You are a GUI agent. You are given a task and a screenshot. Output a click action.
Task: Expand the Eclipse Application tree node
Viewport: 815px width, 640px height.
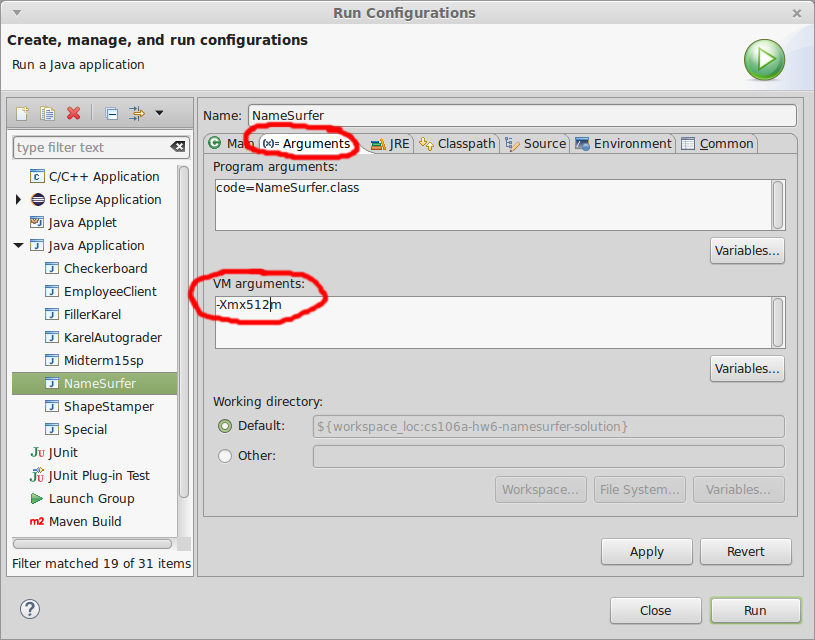click(x=19, y=200)
